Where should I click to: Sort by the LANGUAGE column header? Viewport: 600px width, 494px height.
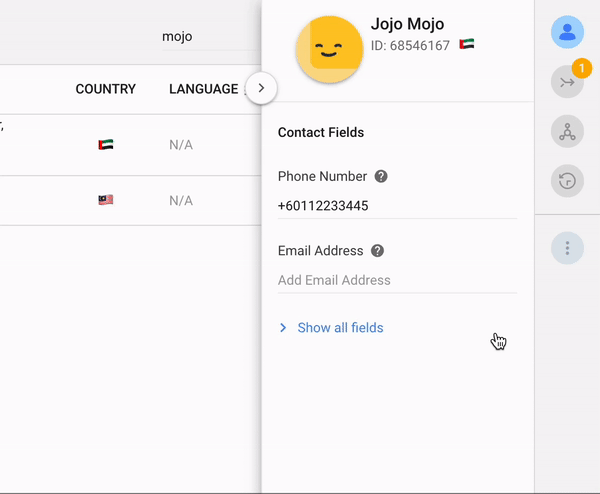click(204, 89)
